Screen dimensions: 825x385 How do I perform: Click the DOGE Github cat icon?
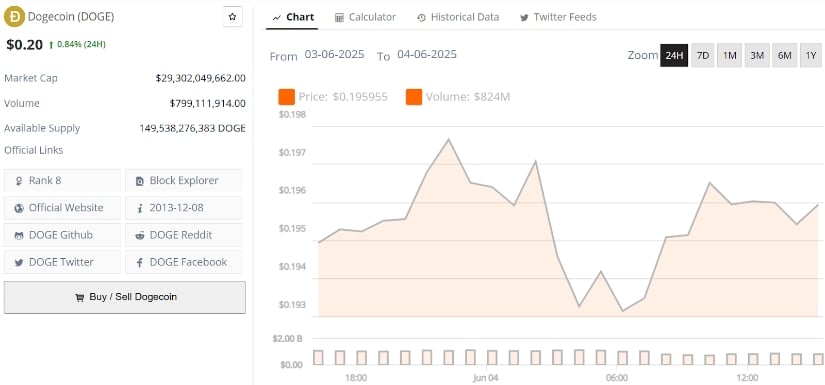[x=19, y=236]
